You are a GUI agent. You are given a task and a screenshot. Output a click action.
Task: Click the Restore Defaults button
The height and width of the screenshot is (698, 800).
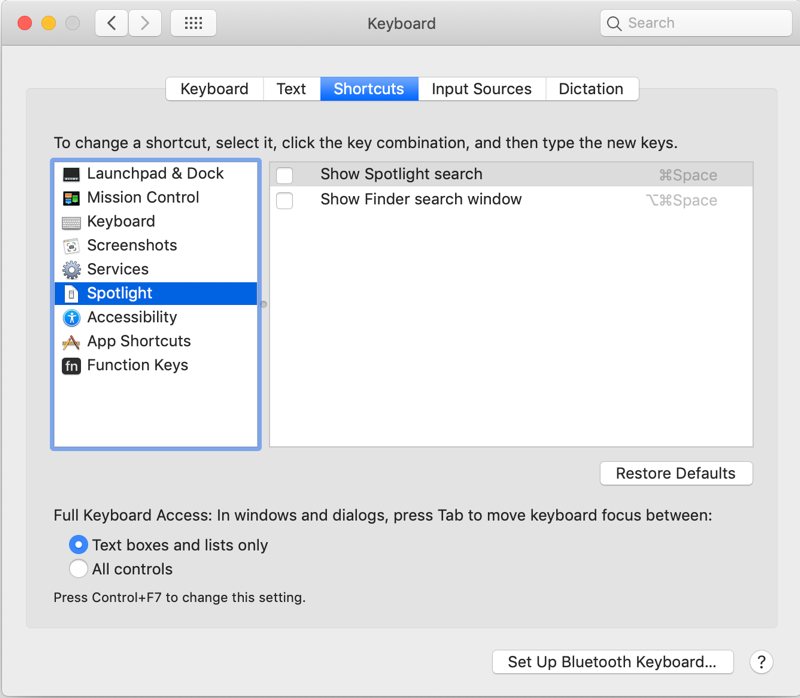point(676,473)
